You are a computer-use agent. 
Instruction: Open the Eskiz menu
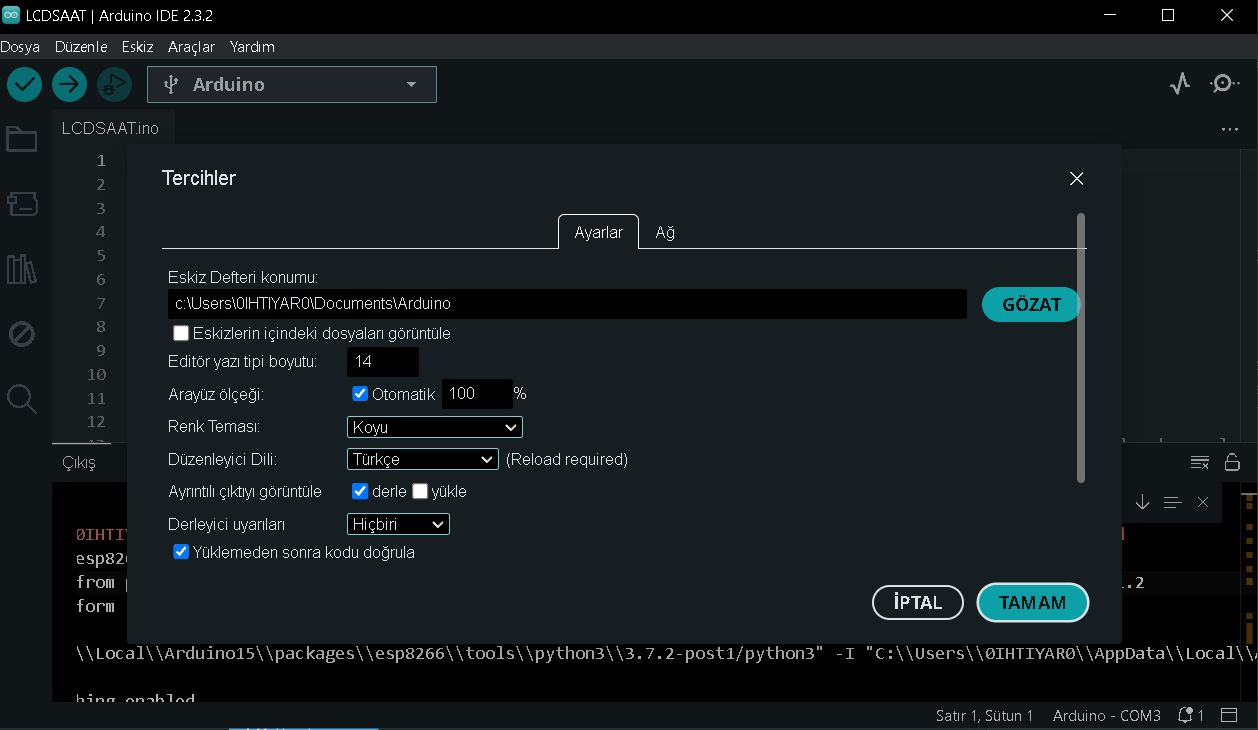(x=138, y=47)
